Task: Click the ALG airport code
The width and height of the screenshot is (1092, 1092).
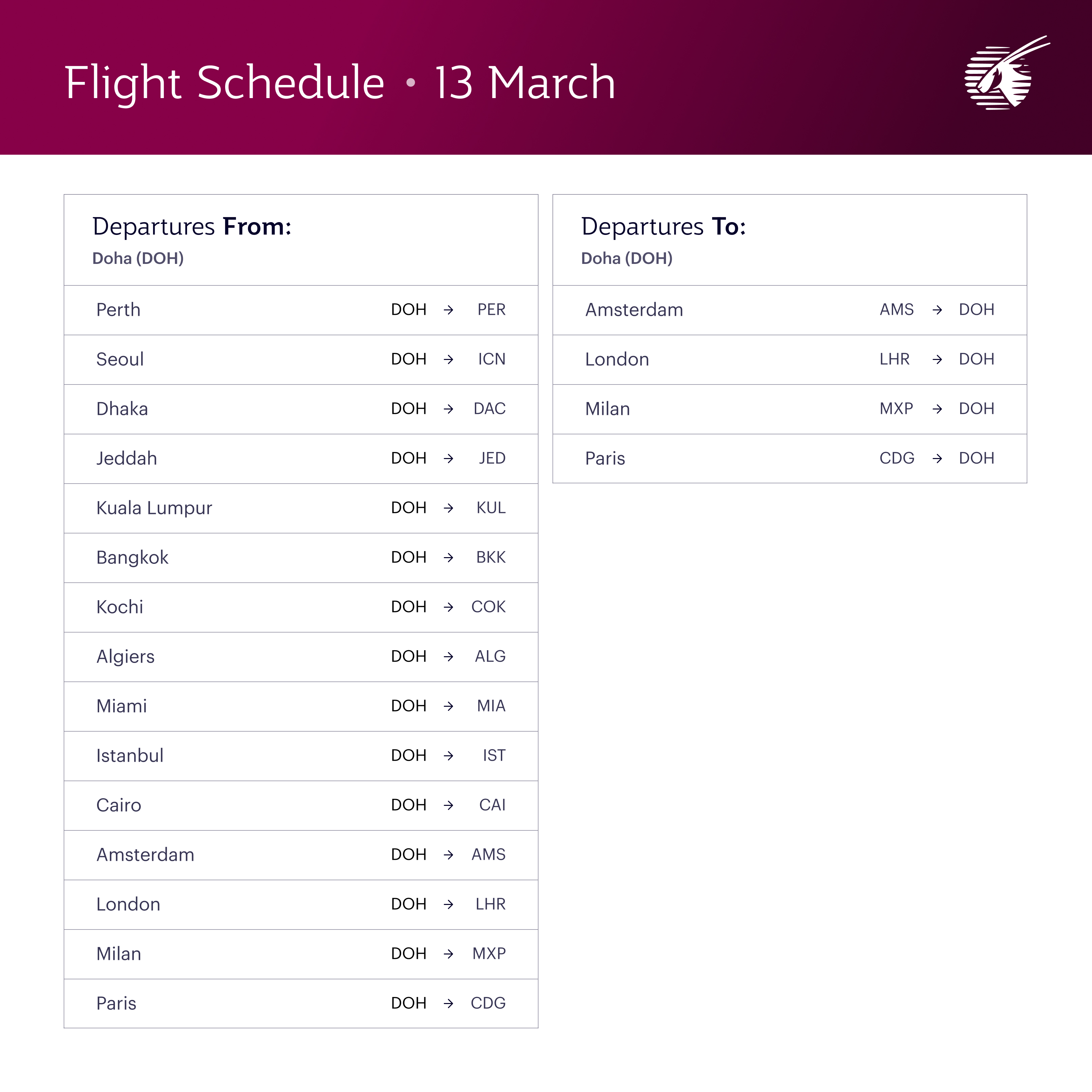Action: tap(490, 656)
